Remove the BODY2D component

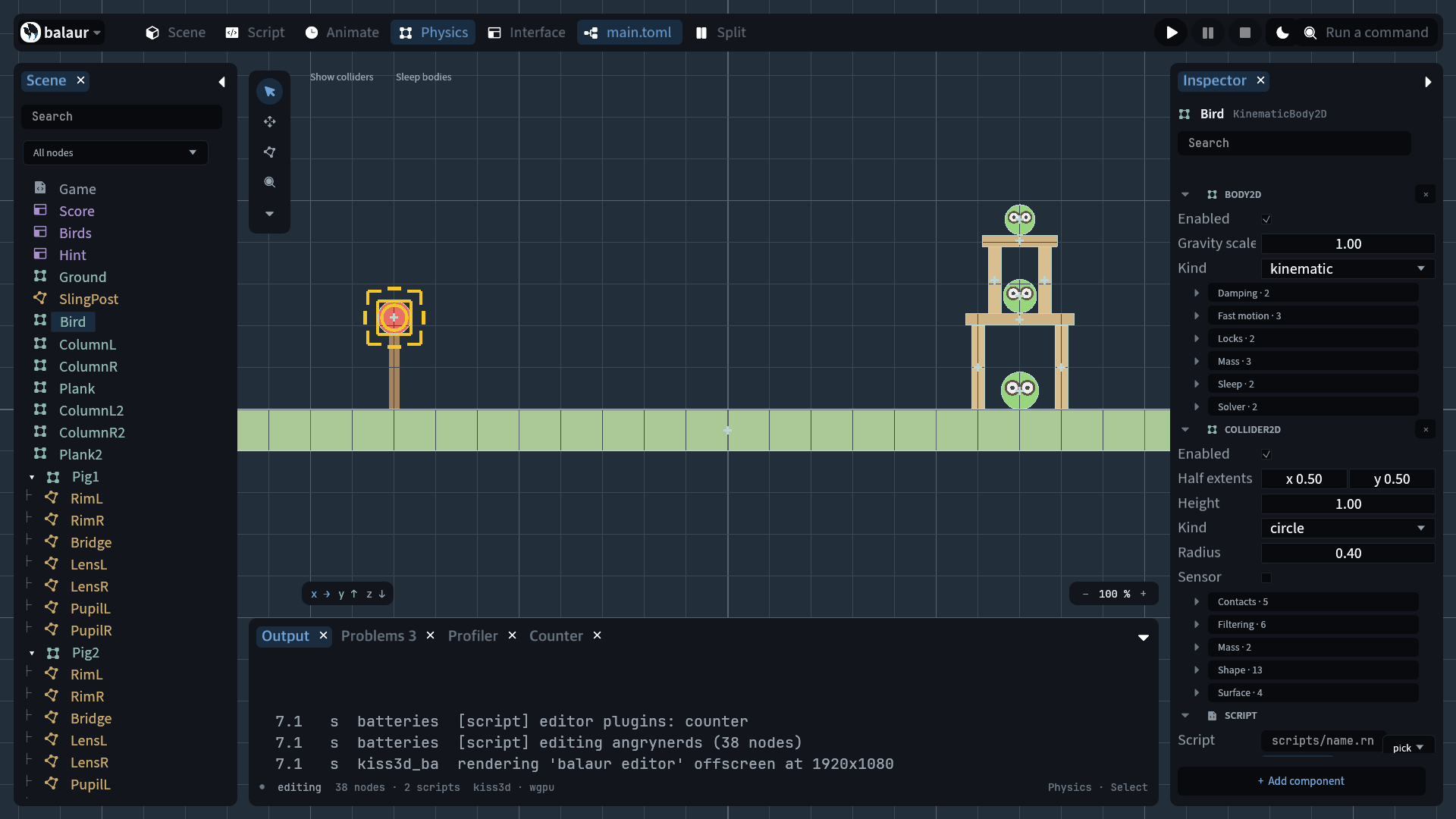(x=1426, y=195)
